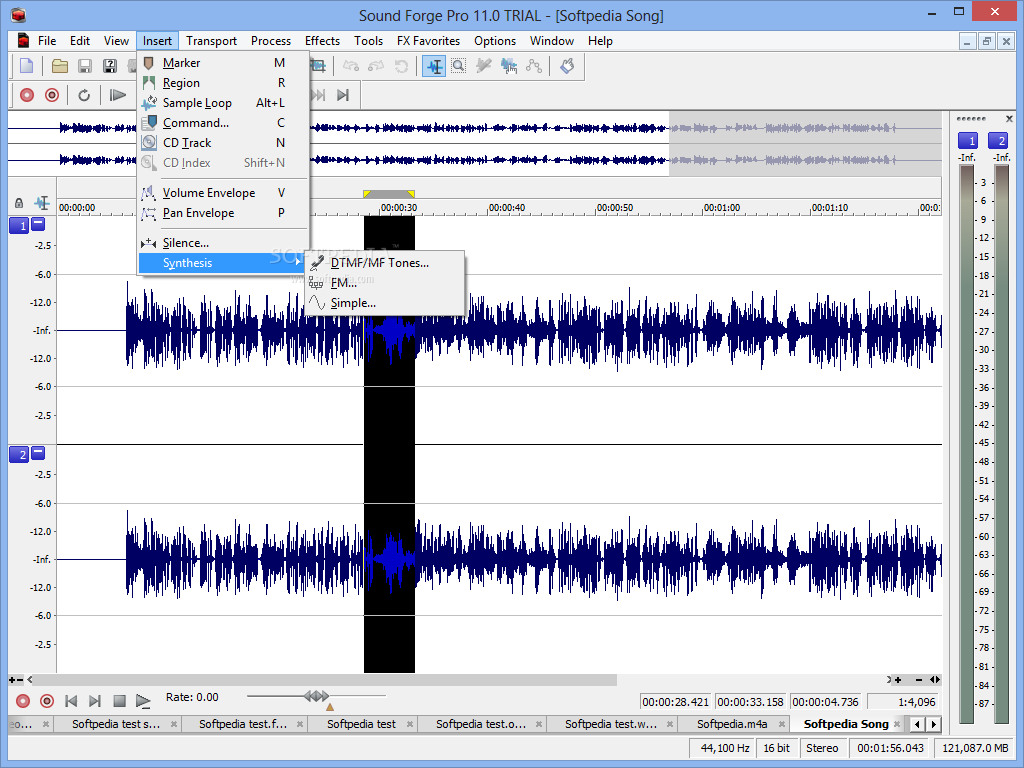Open the Effects menu
1024x768 pixels.
click(322, 40)
